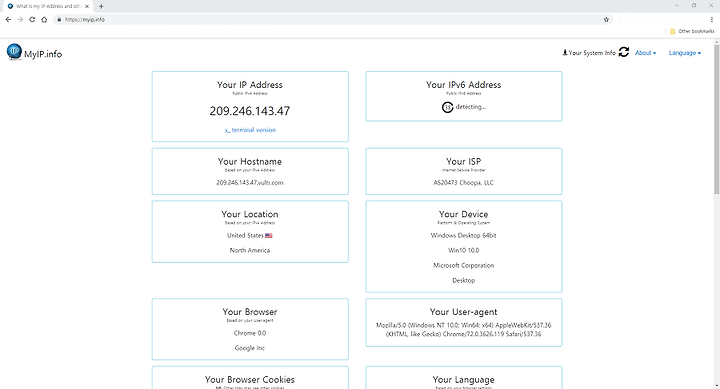Click the 'Chrome 0.0' browser text
Image resolution: width=720 pixels, height=389 pixels.
coord(250,333)
